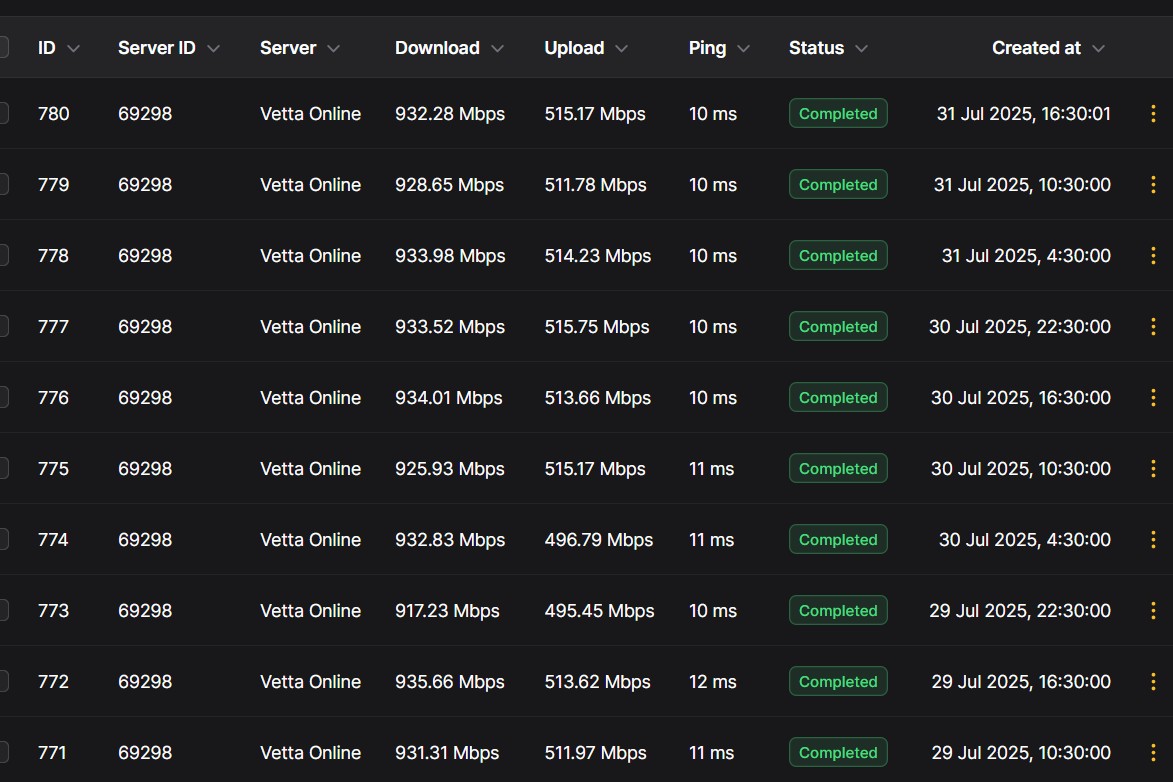The image size is (1173, 782).
Task: Click the Completed badge on row 779
Action: point(838,185)
